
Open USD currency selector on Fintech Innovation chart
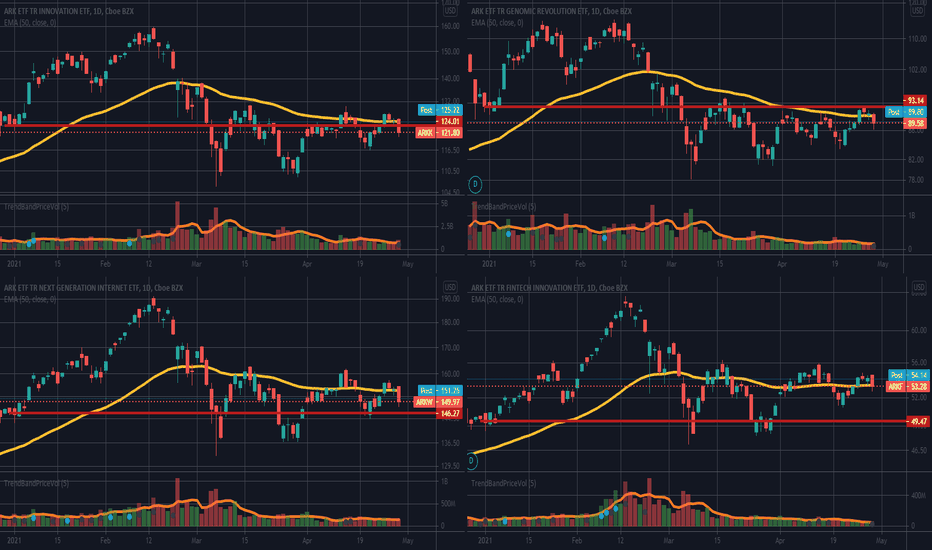pyautogui.click(x=918, y=287)
